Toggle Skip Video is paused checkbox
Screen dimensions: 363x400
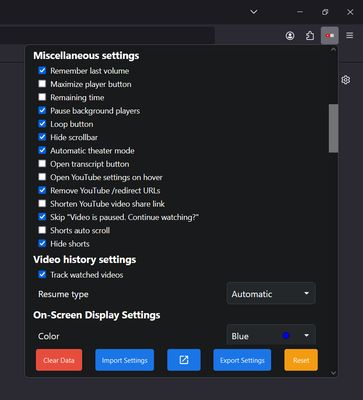click(42, 217)
